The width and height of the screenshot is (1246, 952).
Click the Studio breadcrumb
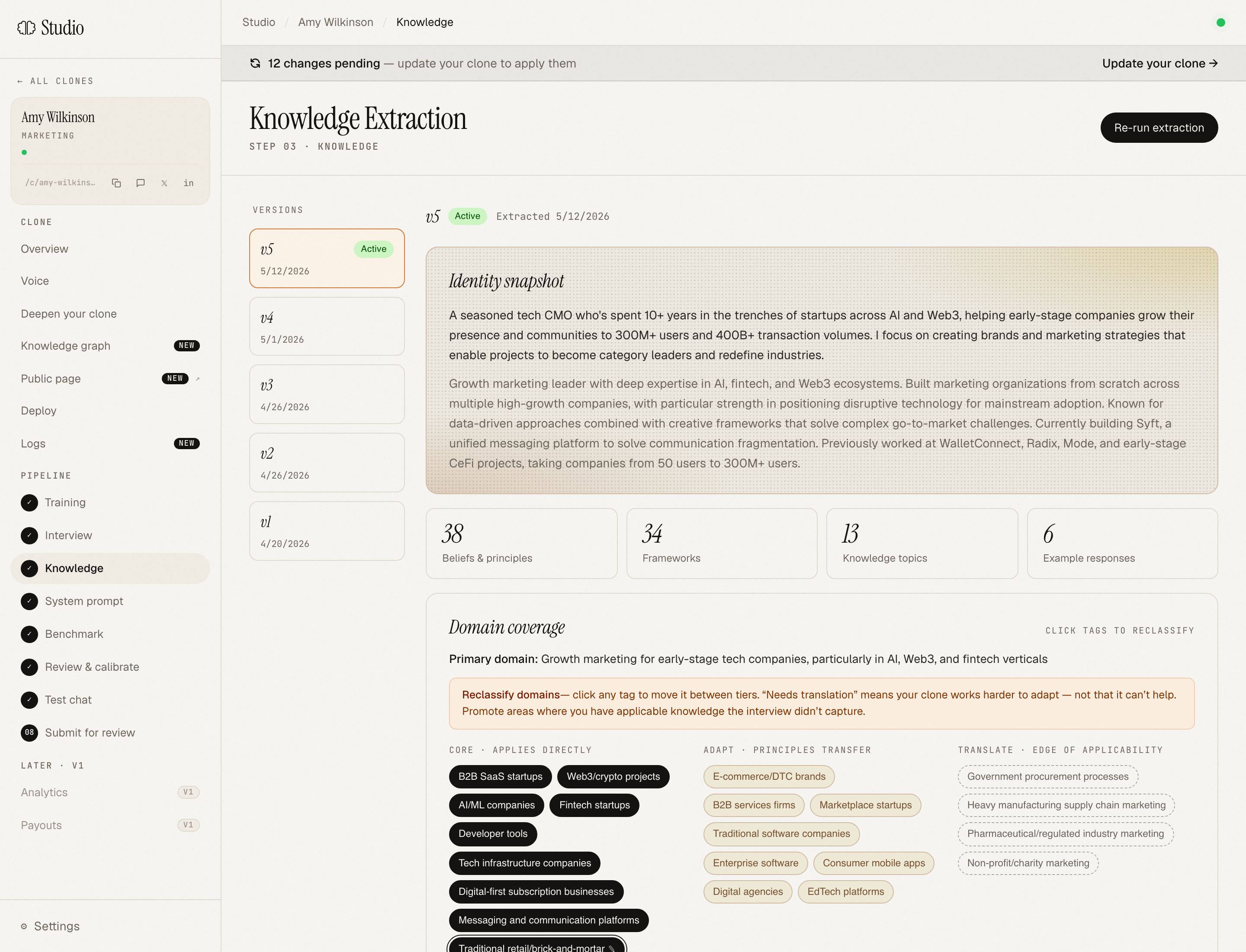click(259, 22)
